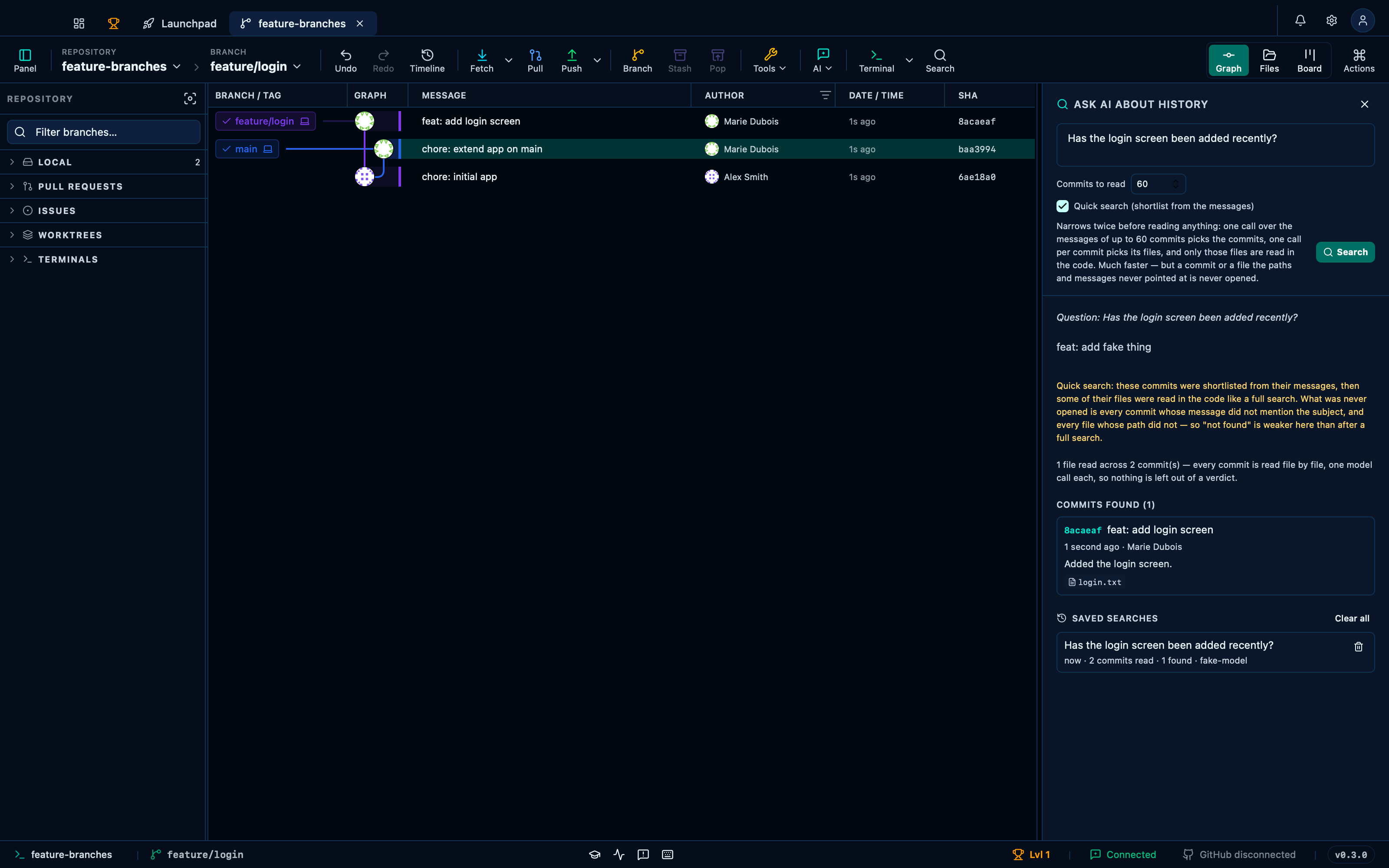Expand the WORKTREES section
The image size is (1389, 868).
click(x=103, y=235)
